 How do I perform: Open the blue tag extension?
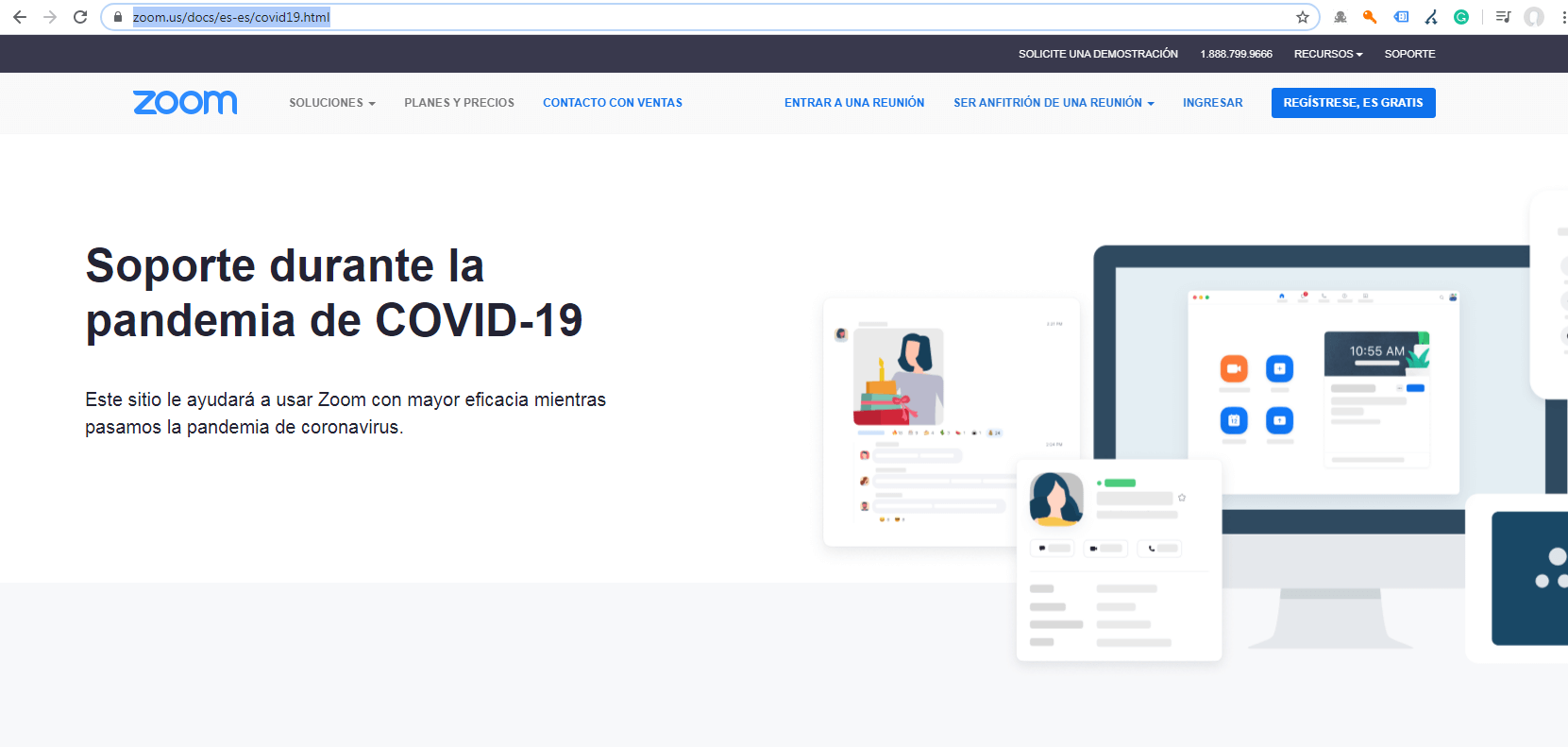(1401, 17)
